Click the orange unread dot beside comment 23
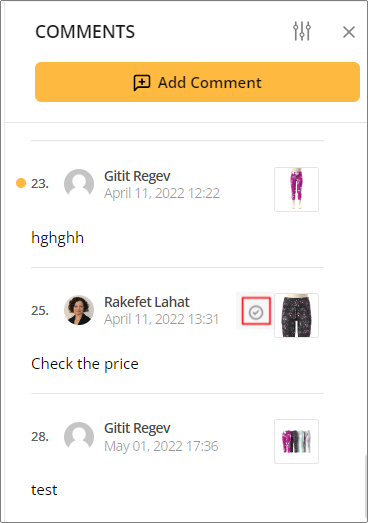368x523 pixels. tap(21, 183)
